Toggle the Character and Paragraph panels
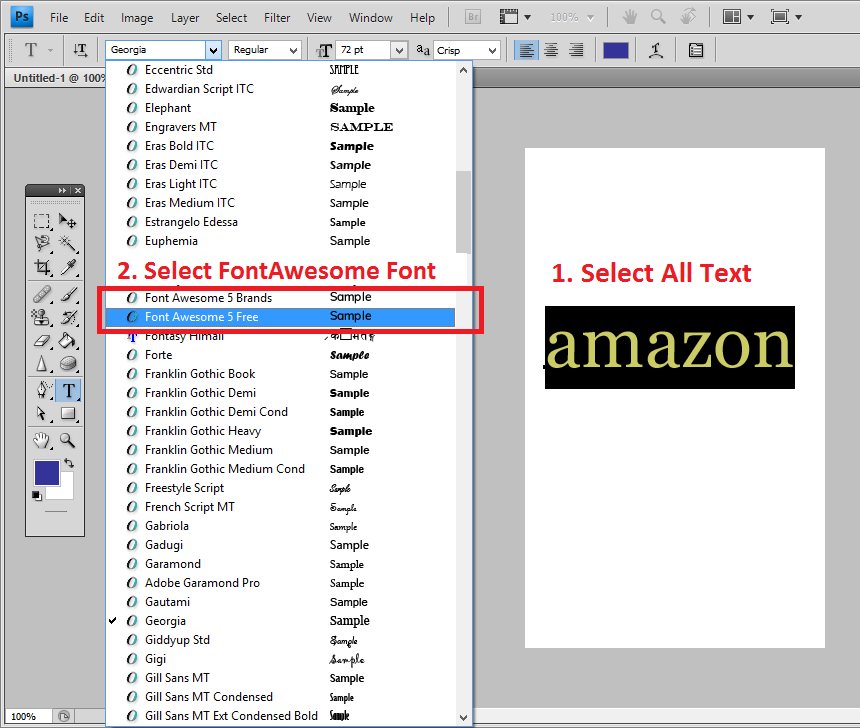The width and height of the screenshot is (860, 728). 696,50
